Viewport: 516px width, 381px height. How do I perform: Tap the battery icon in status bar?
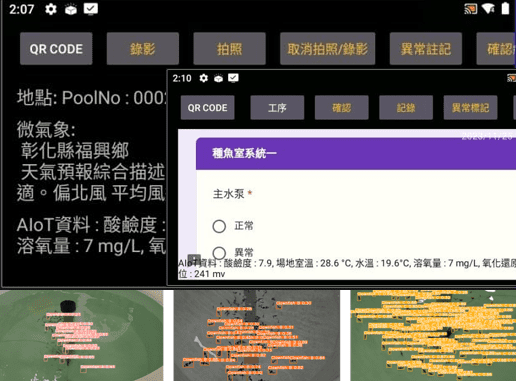tap(505, 9)
